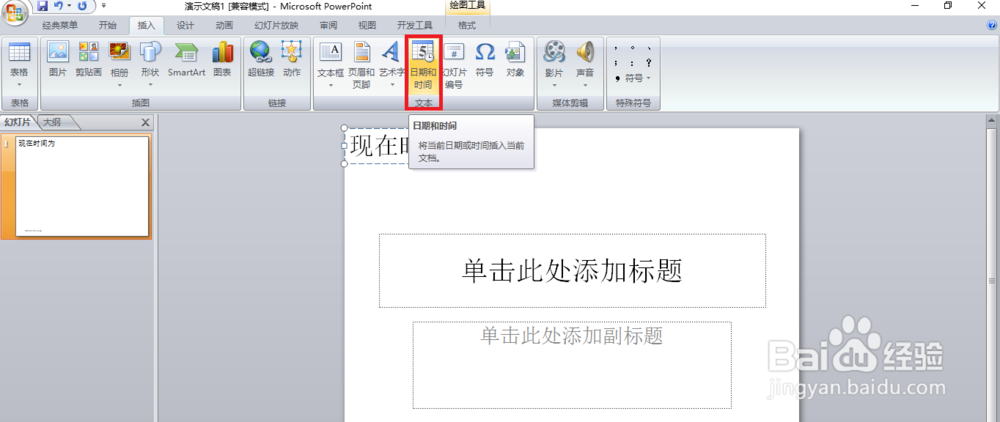Expand the 艺术字 dropdown arrow
Image resolution: width=1000 pixels, height=422 pixels.
(391, 84)
